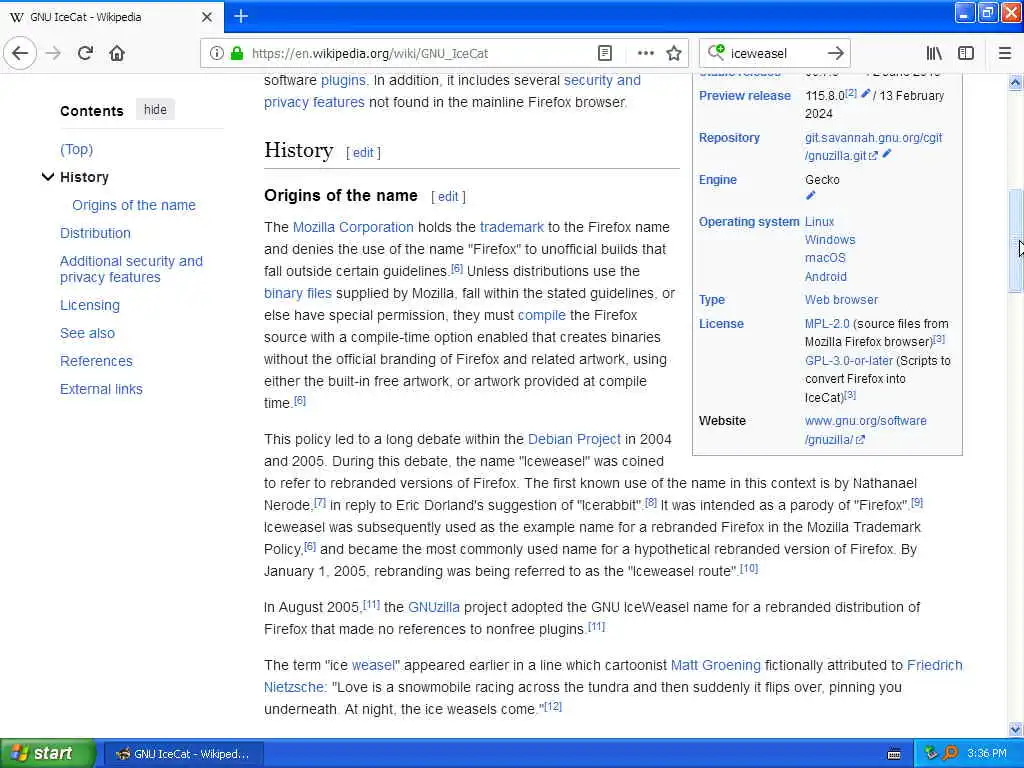
Task: Open the compile link
Action: 541,315
